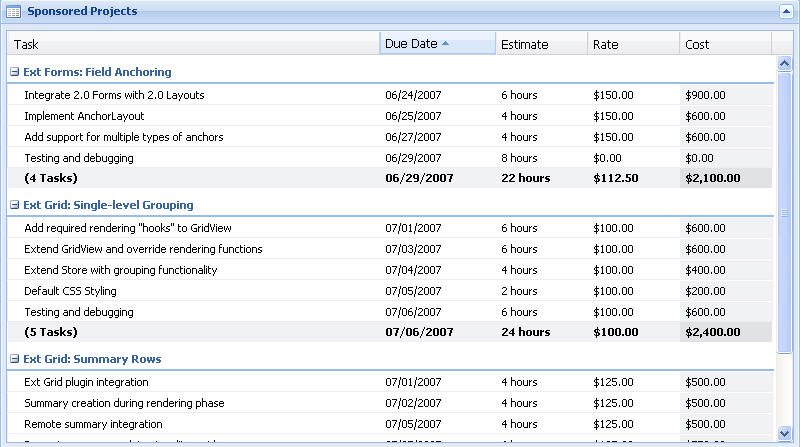Click the $200.00 cost cell
Screen dimensions: 800x447
705,291
